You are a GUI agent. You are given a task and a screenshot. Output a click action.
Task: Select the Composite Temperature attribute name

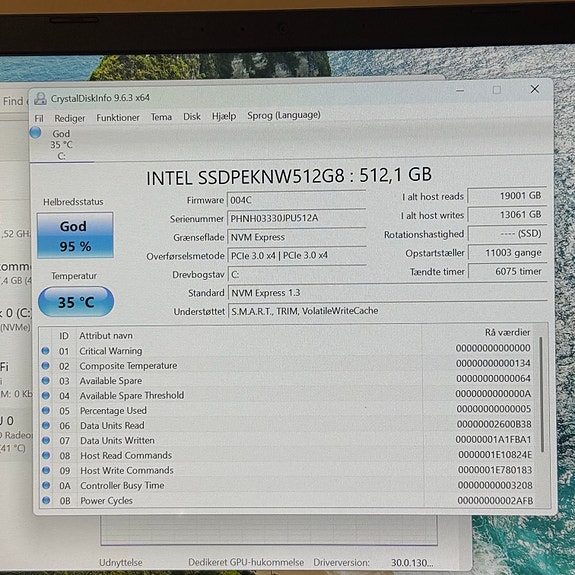pyautogui.click(x=128, y=366)
